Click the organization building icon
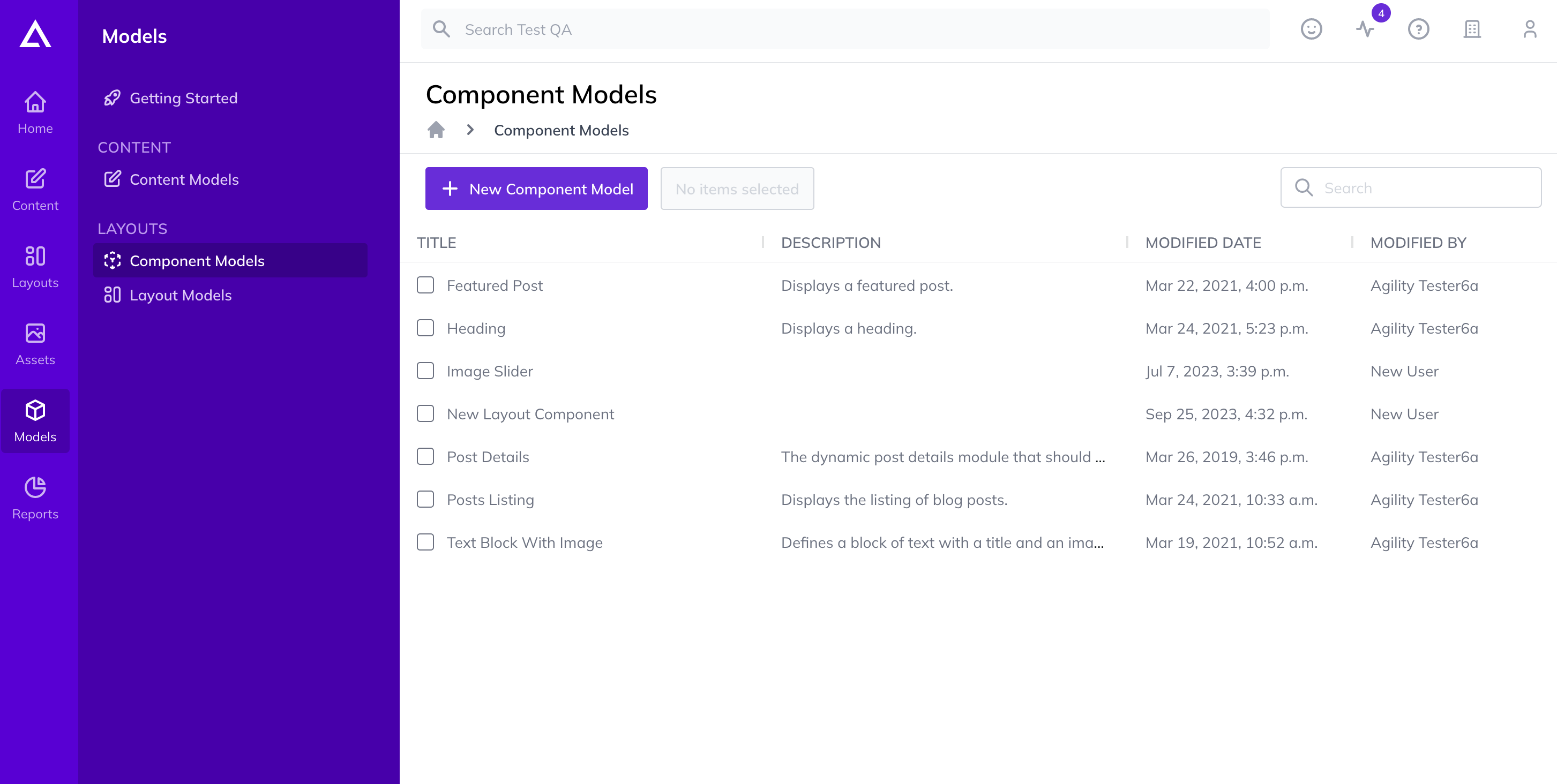The width and height of the screenshot is (1557, 784). pos(1472,29)
